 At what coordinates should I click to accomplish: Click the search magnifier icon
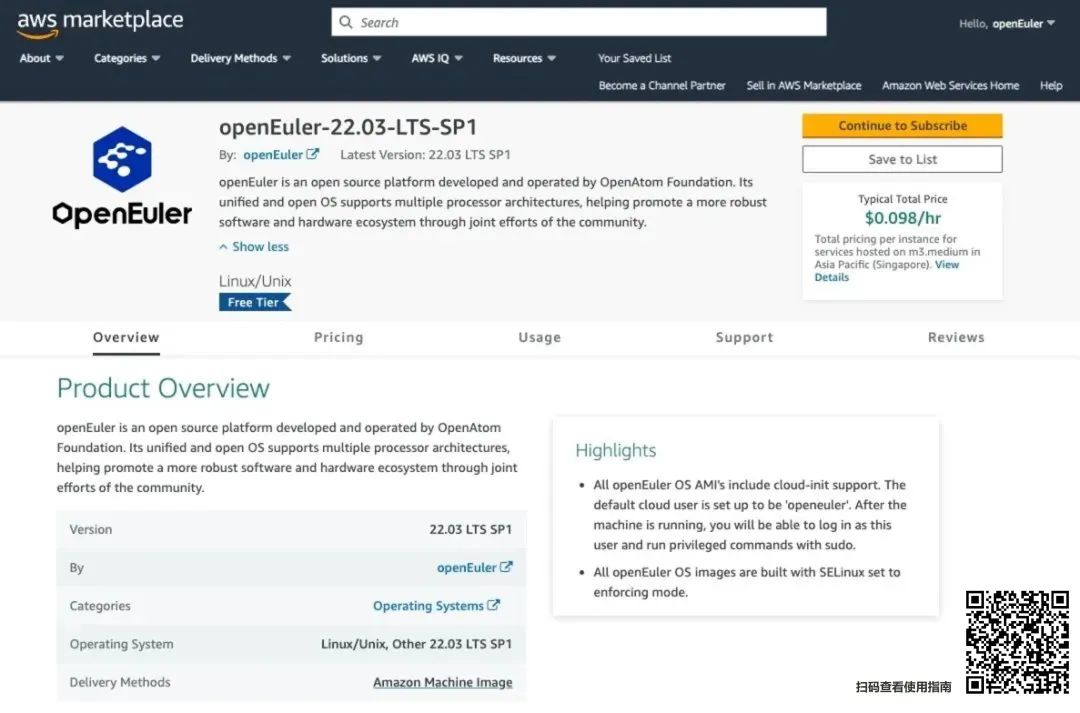tap(346, 22)
